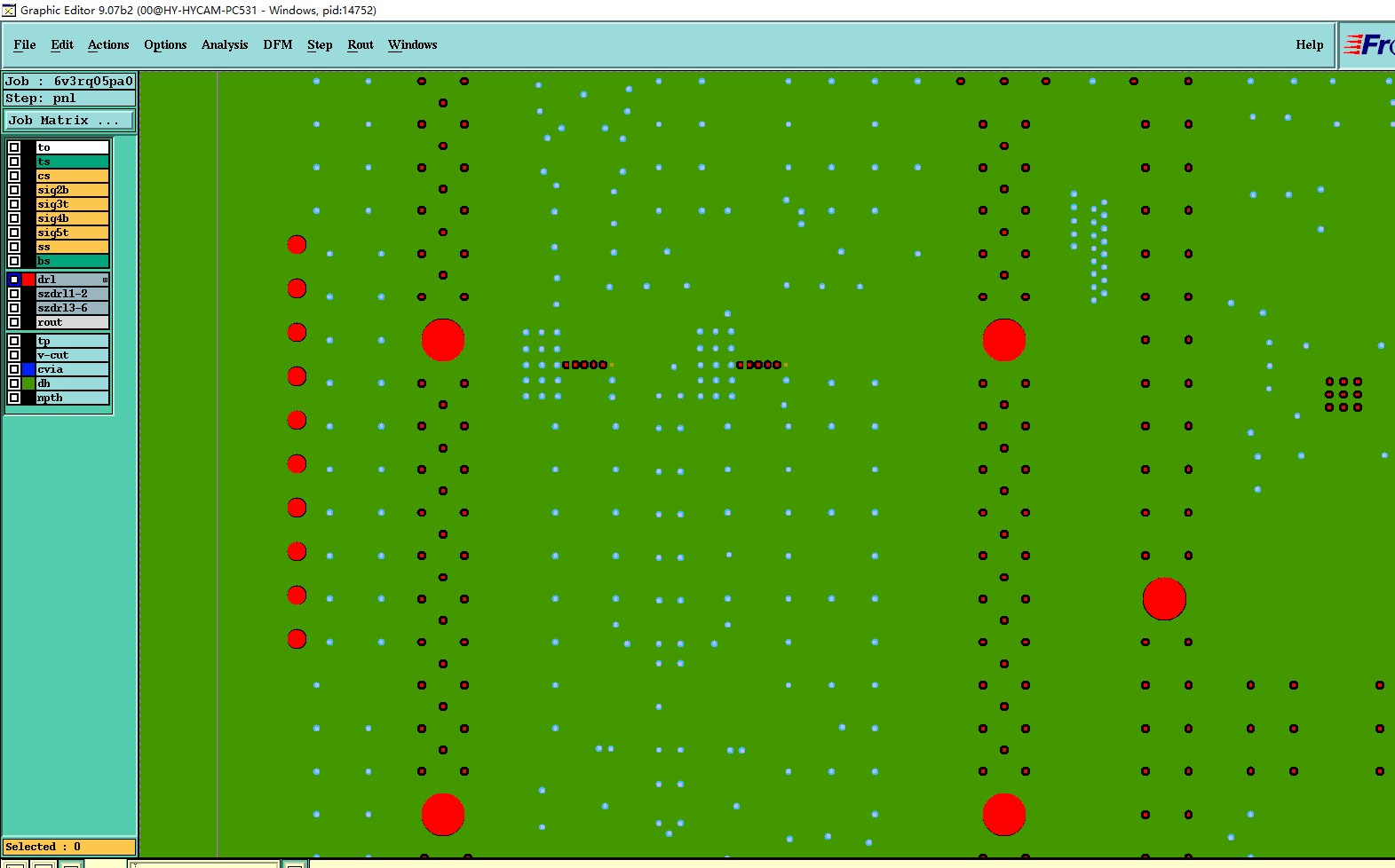Open the Help menu

1309,44
